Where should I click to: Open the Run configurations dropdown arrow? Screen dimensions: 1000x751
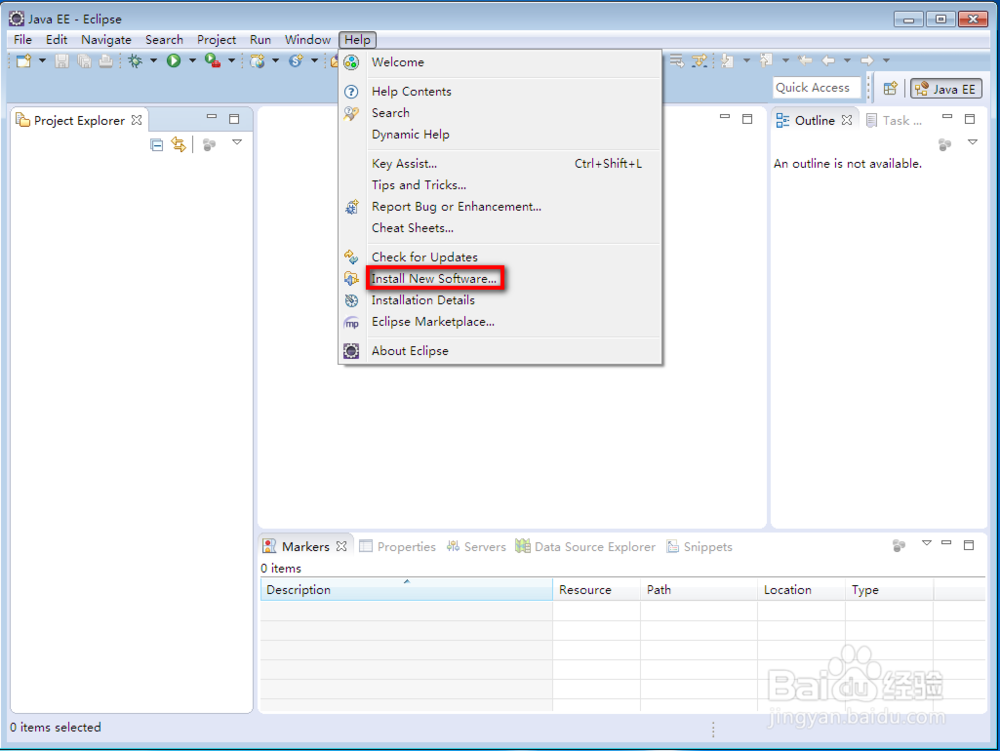point(192,61)
